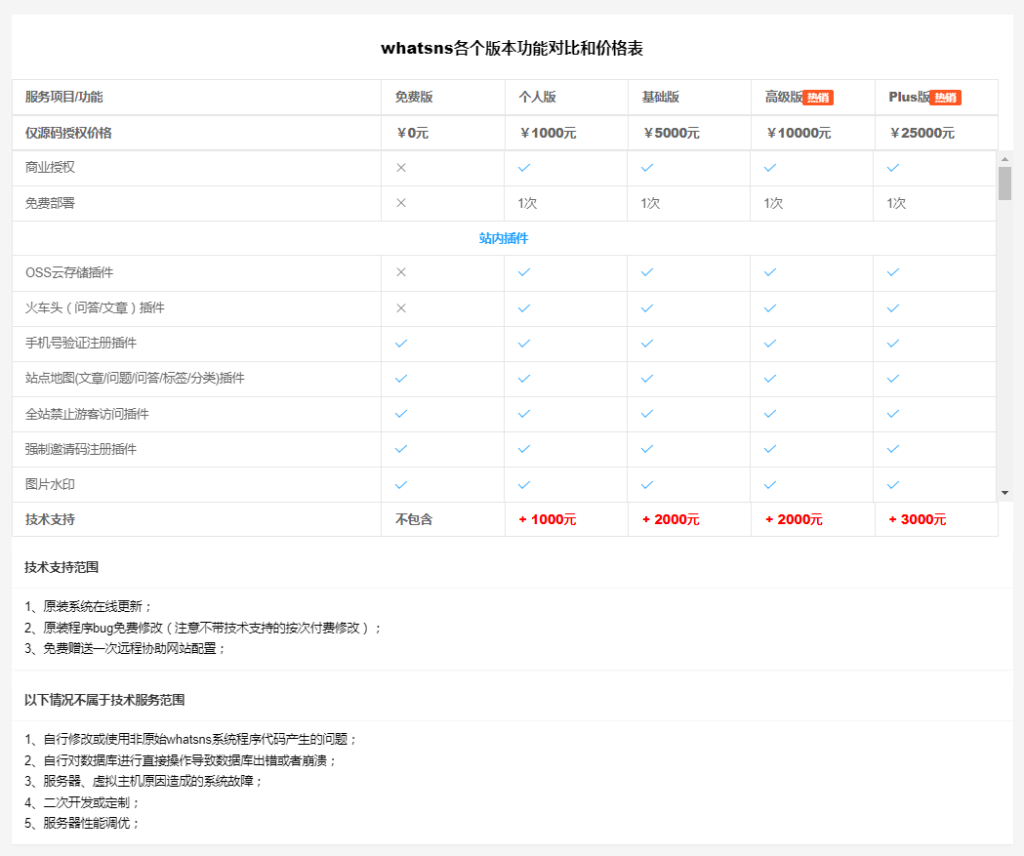Click the checkmark for 火车头插件 under Plus版
This screenshot has width=1024, height=856.
click(x=893, y=308)
